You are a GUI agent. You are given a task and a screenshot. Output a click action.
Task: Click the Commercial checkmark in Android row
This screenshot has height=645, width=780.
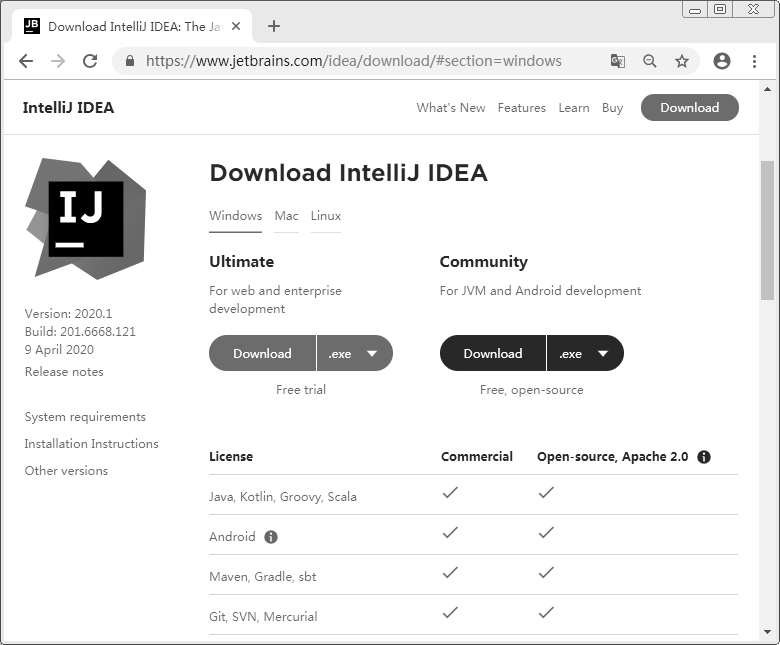coord(450,533)
